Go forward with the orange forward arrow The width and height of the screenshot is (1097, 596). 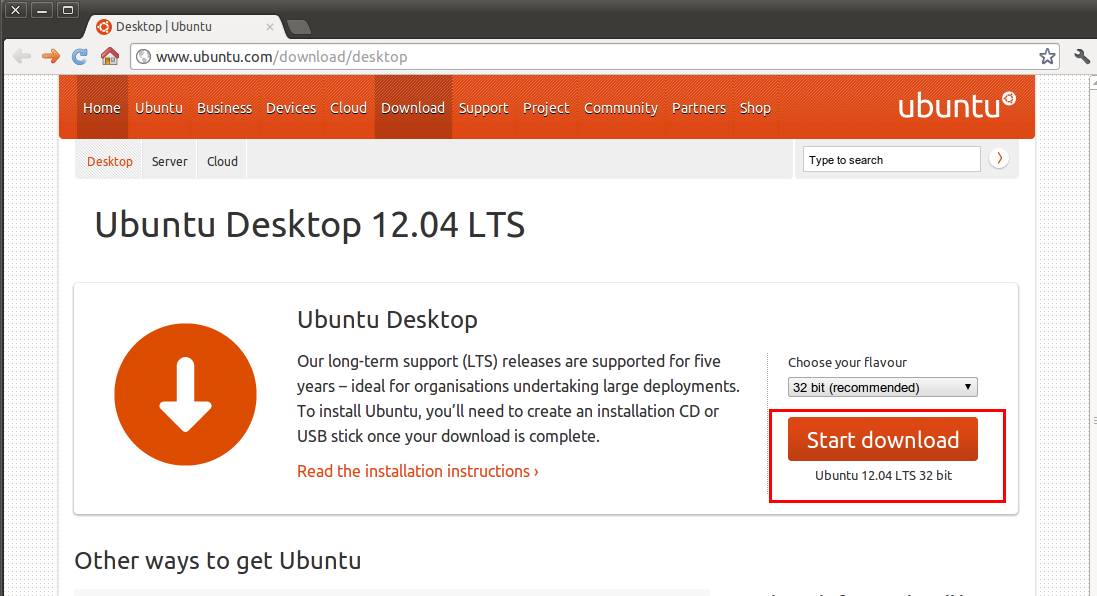[50, 57]
